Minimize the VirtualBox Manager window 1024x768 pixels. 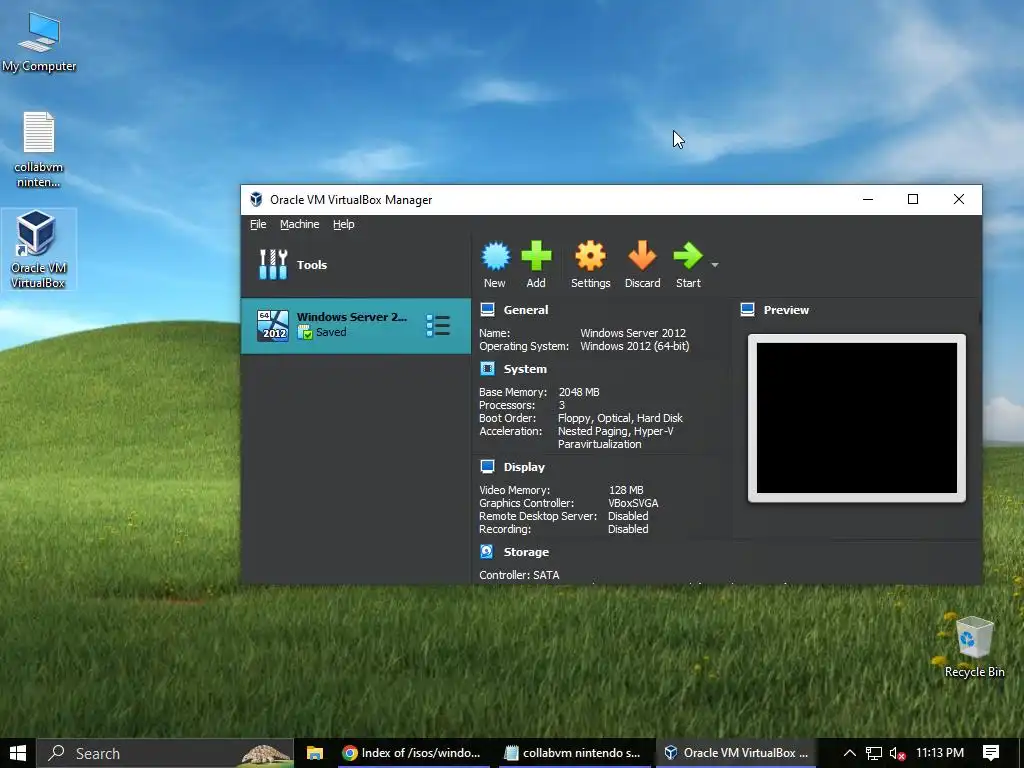coord(868,199)
